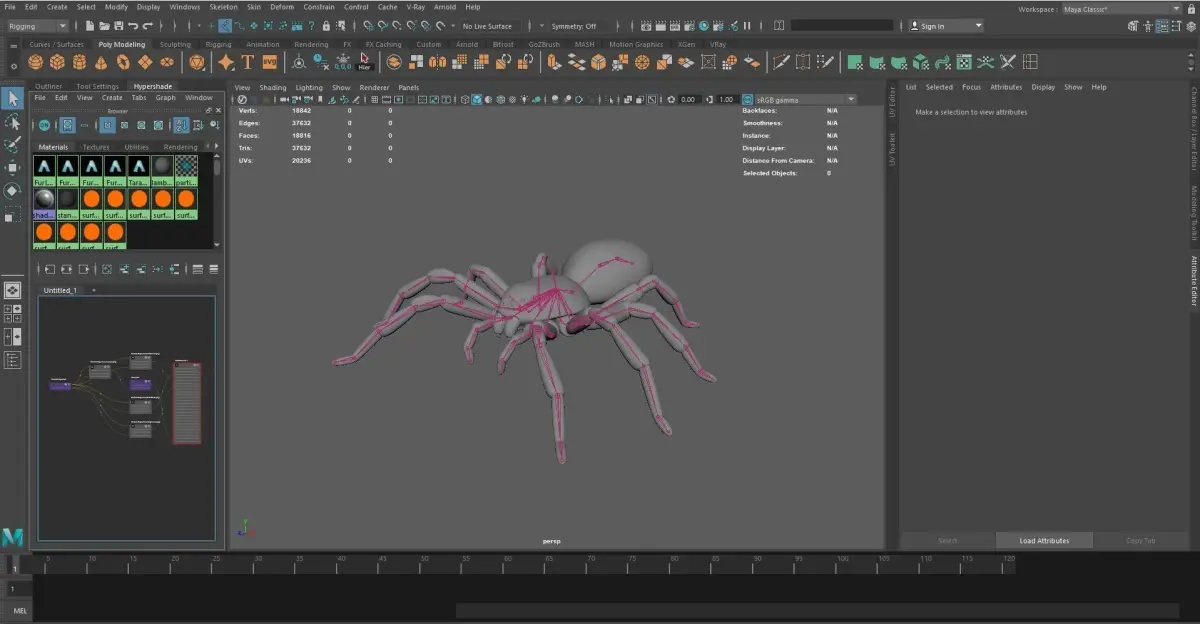Create a polygon sphere from the shelf
The width and height of the screenshot is (1200, 624).
pyautogui.click(x=35, y=62)
